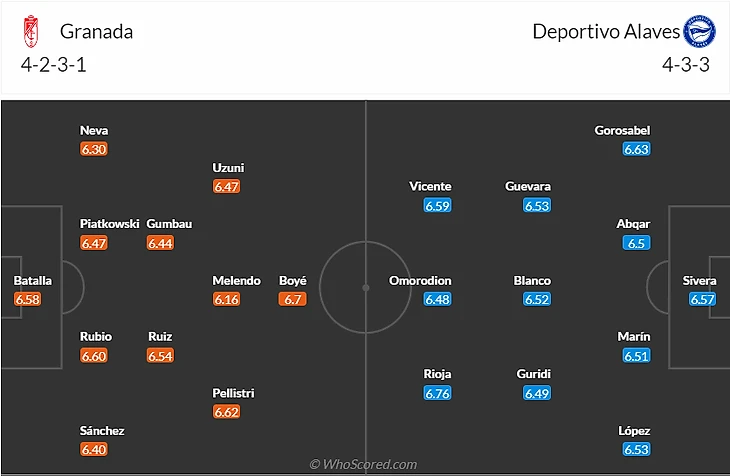Select player Pellistri on the pitch
The width and height of the screenshot is (730, 476).
click(234, 393)
